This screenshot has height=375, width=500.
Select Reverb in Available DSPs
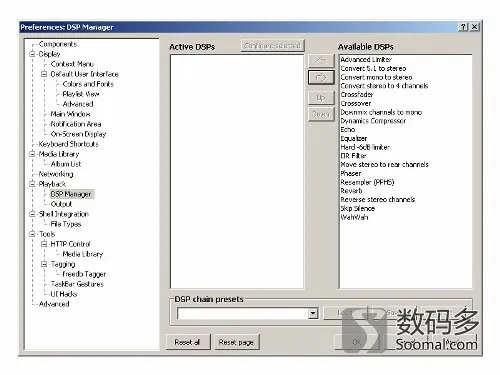(351, 191)
